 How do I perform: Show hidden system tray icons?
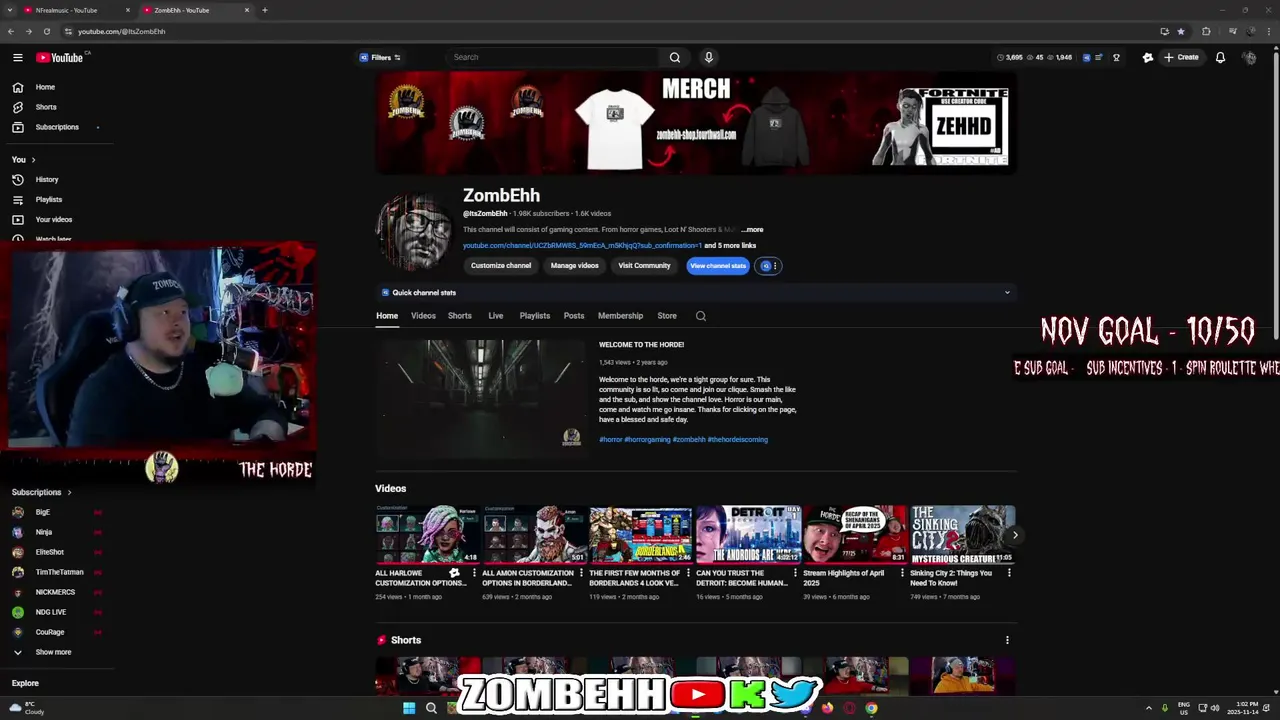tap(1148, 708)
